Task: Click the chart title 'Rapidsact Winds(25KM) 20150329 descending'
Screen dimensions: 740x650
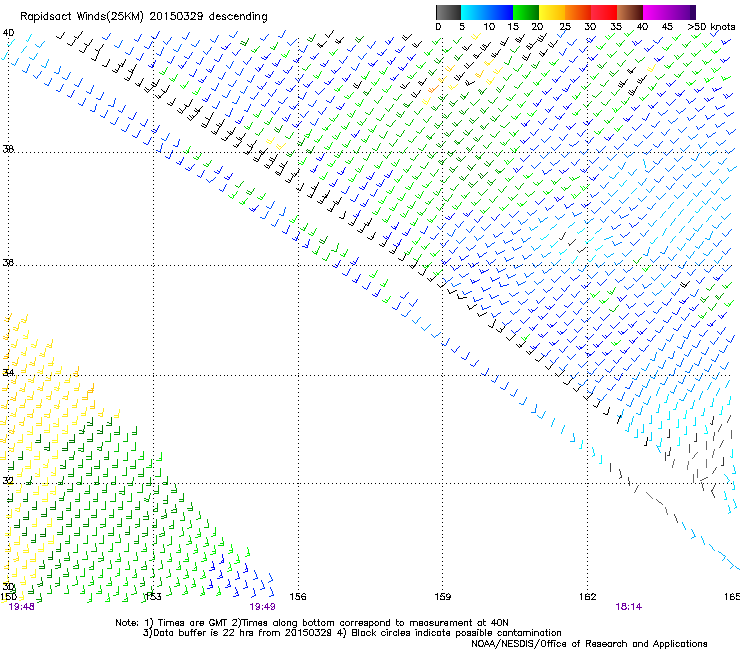Action: (143, 17)
